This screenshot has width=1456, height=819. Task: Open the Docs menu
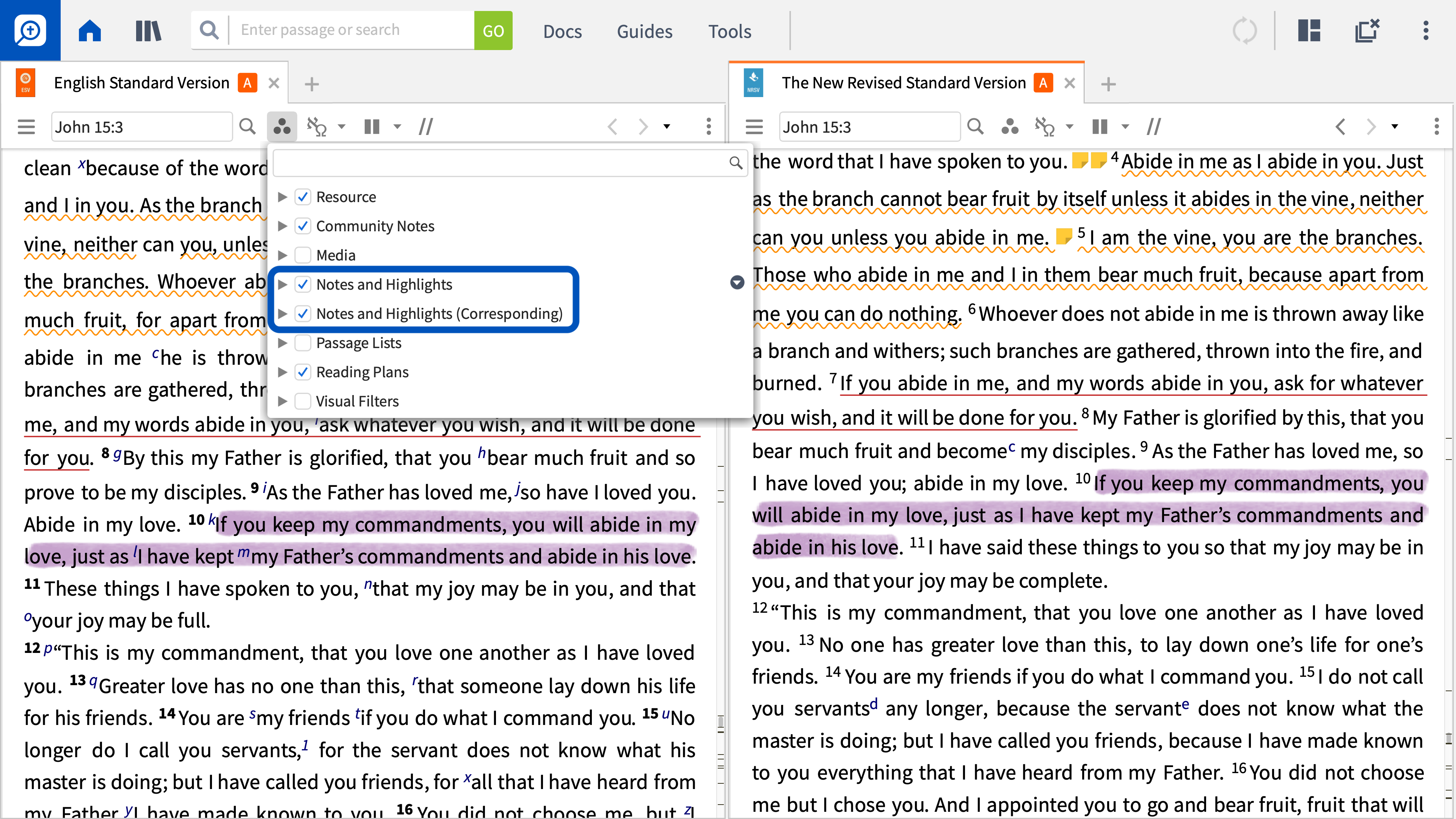[x=562, y=31]
